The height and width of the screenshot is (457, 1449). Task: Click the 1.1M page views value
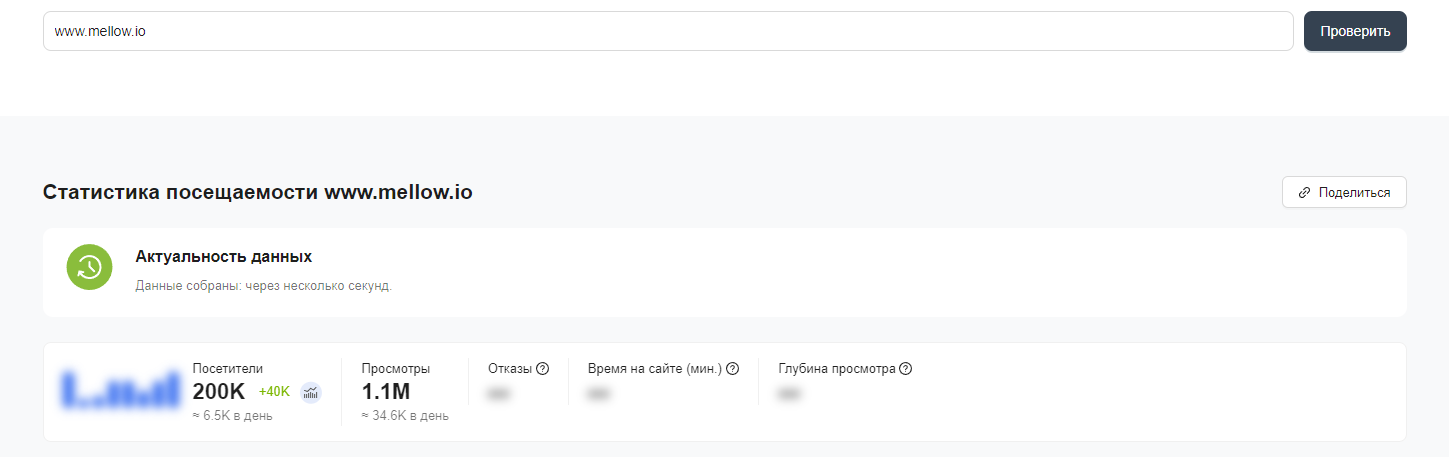click(386, 392)
